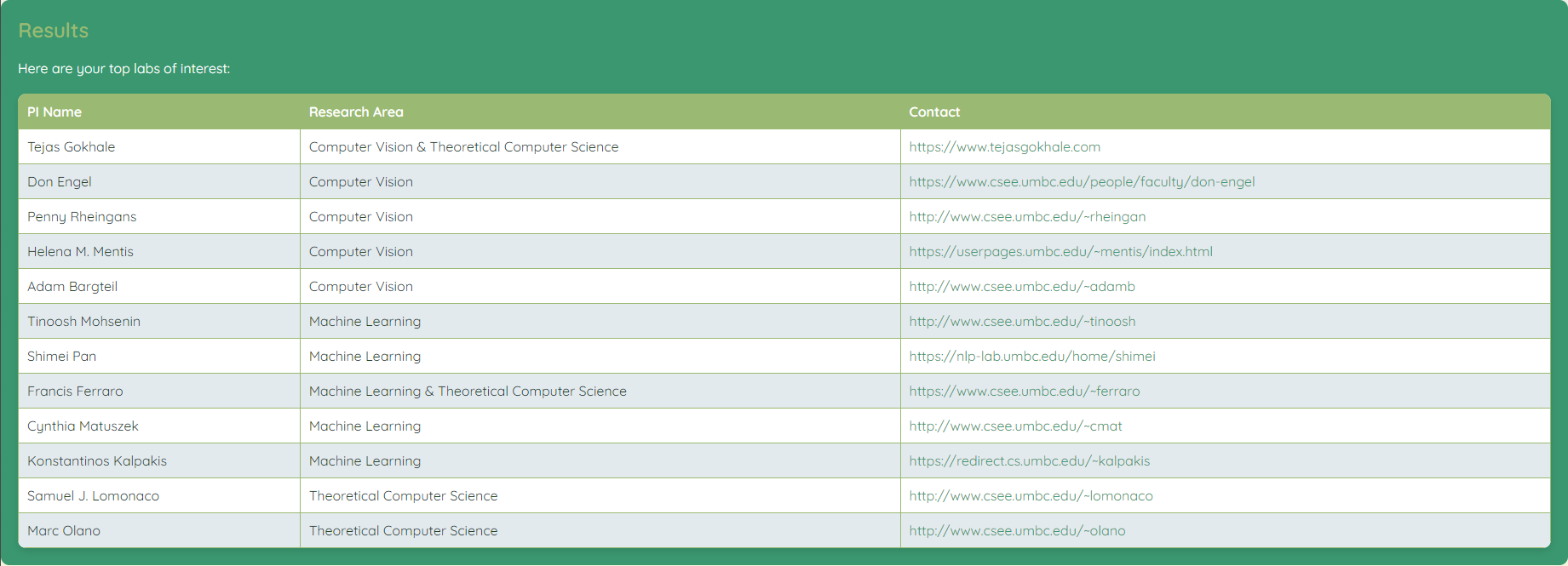Viewport: 1568px width, 566px height.
Task: Click Cynthia Matuszek's Machine Learning cell
Action: tap(600, 426)
